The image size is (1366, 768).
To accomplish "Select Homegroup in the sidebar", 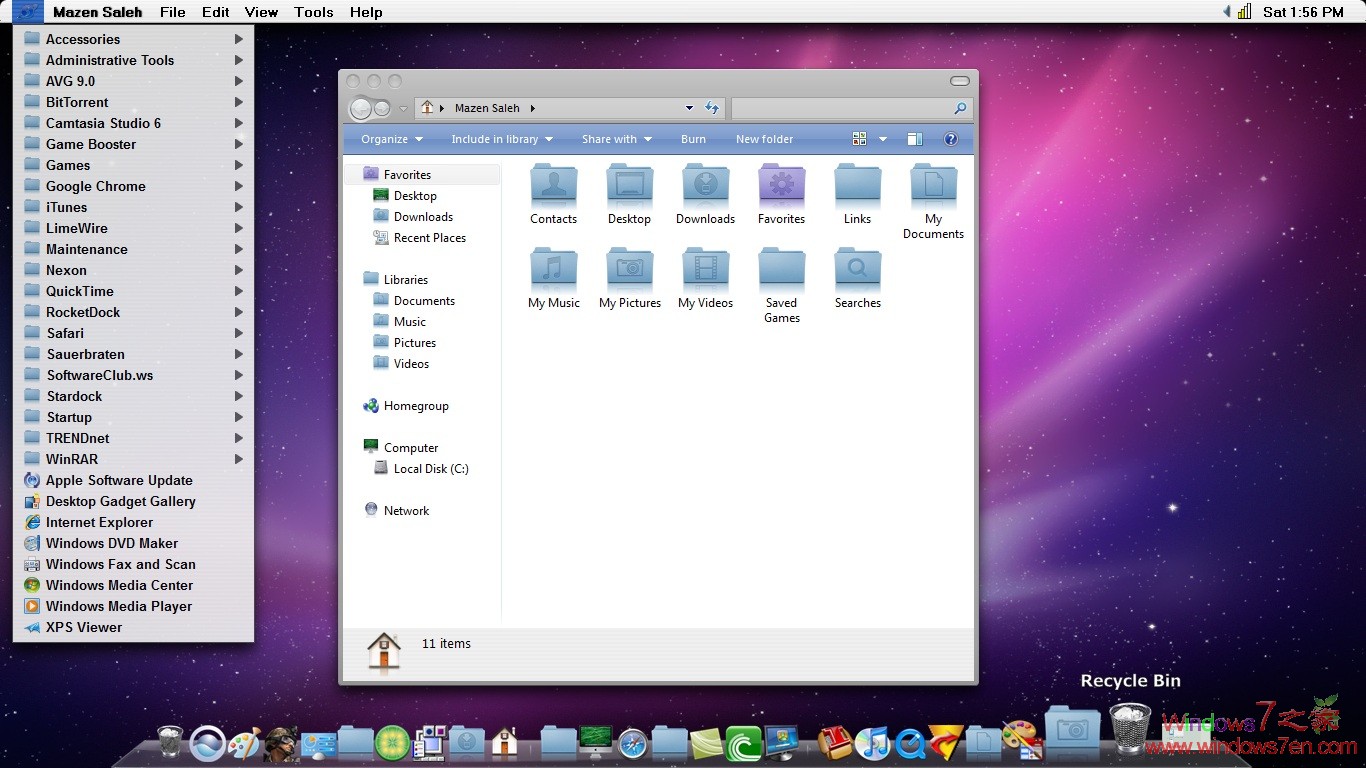I will pyautogui.click(x=414, y=406).
